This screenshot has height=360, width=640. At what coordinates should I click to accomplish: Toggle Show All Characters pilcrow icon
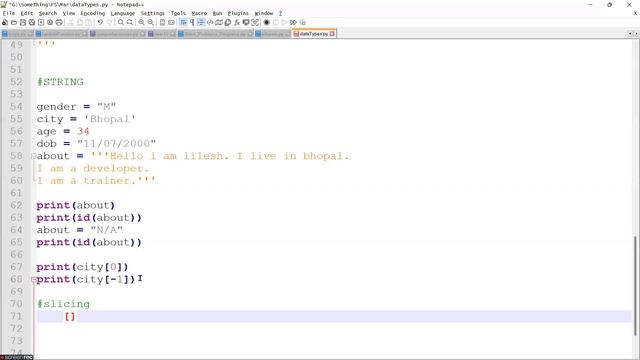pos(192,22)
